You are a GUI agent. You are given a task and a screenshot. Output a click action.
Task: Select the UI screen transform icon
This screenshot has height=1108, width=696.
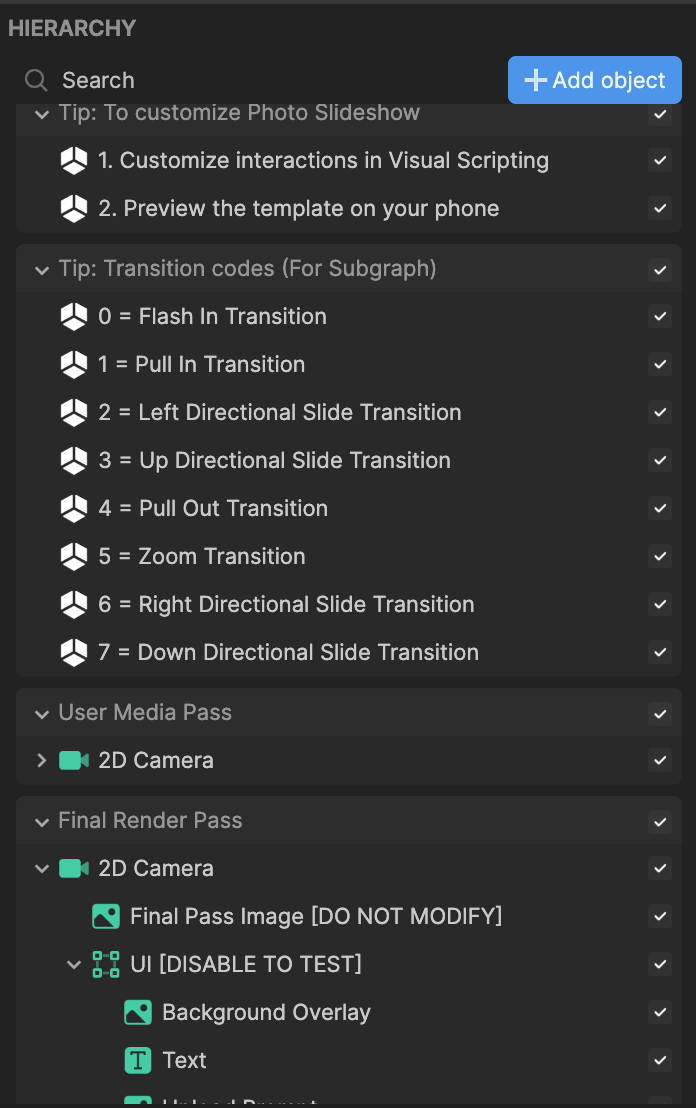tap(106, 965)
